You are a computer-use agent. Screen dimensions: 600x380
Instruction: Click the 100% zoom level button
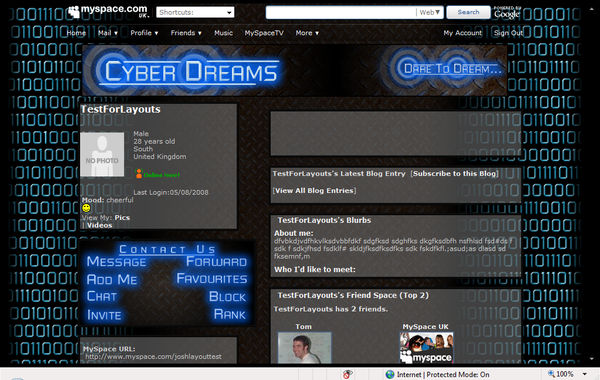tap(561, 374)
